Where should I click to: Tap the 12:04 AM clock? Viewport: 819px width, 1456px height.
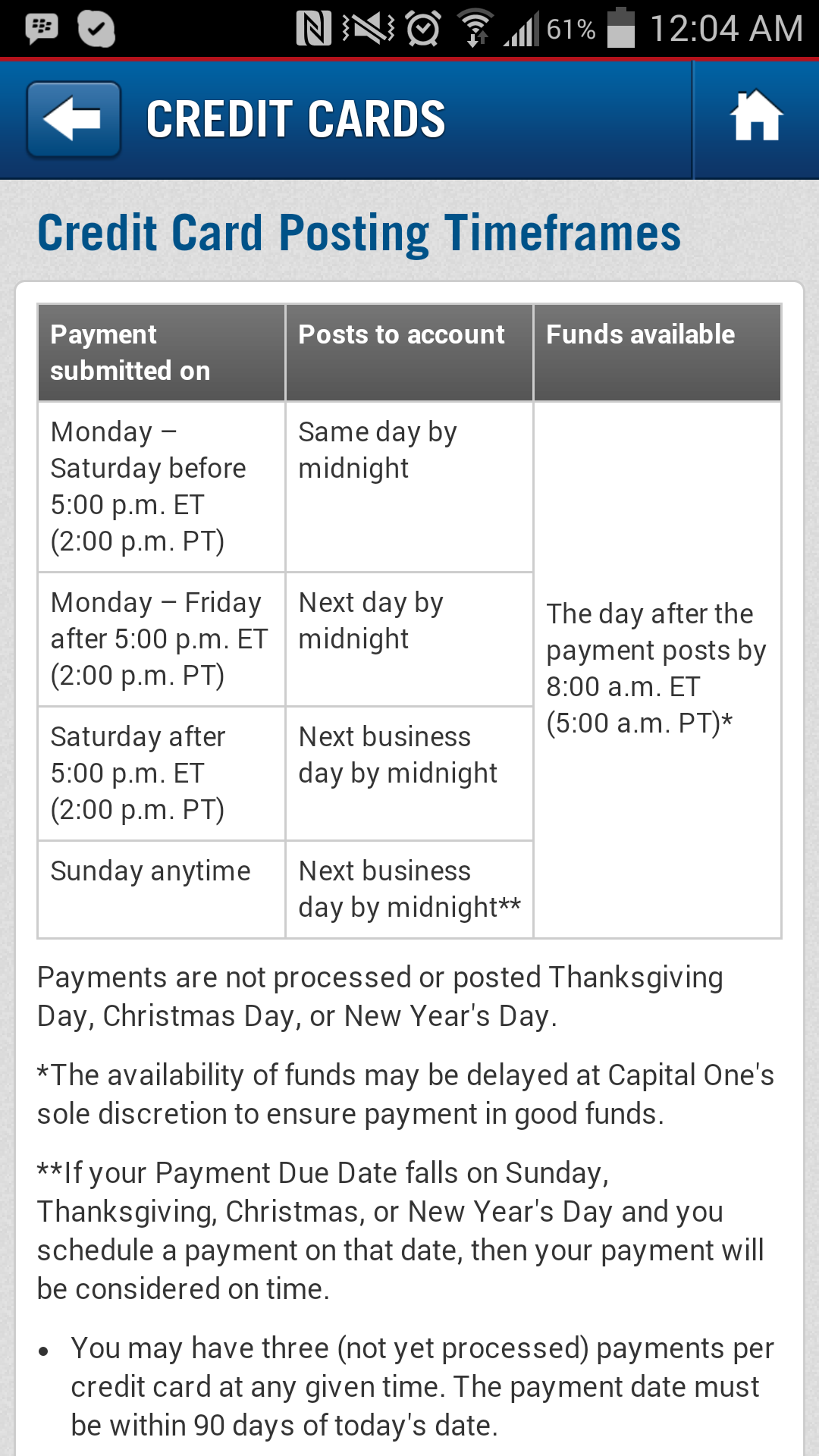726,29
